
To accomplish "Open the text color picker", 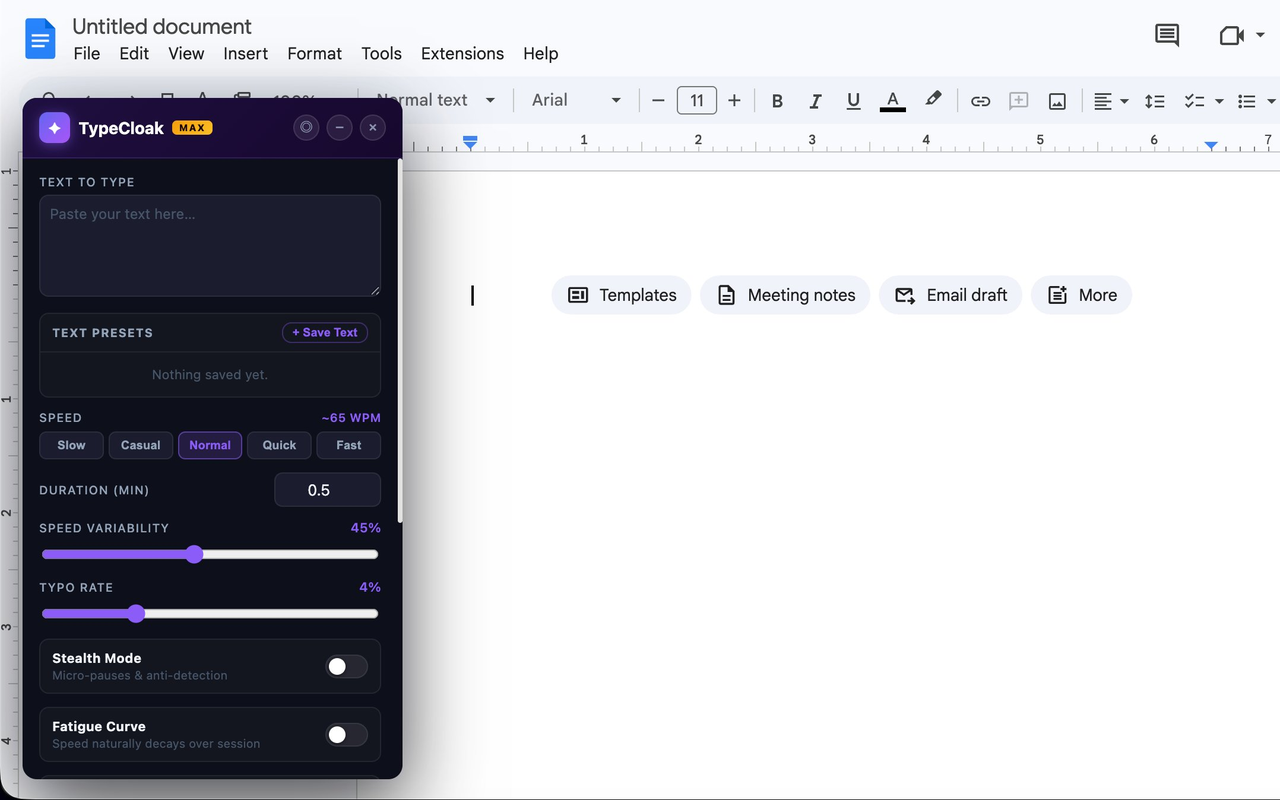I will pos(892,100).
